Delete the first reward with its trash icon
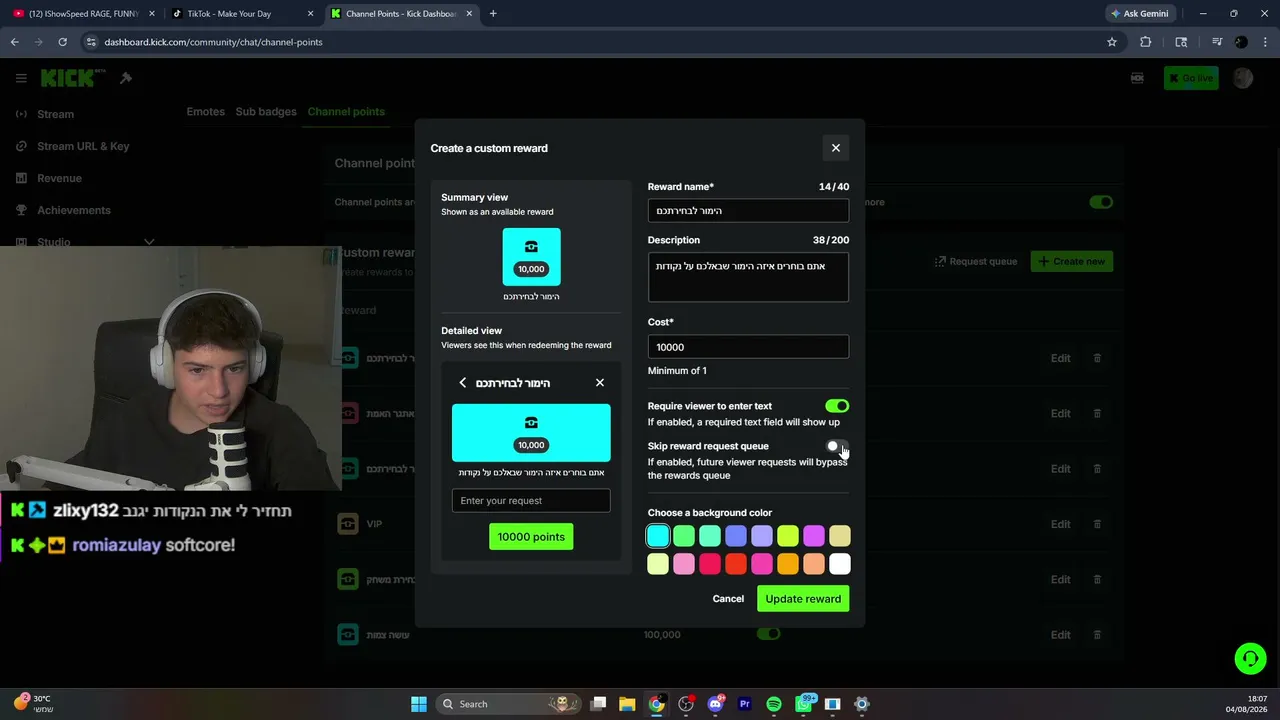The width and height of the screenshot is (1280, 720). [x=1097, y=358]
